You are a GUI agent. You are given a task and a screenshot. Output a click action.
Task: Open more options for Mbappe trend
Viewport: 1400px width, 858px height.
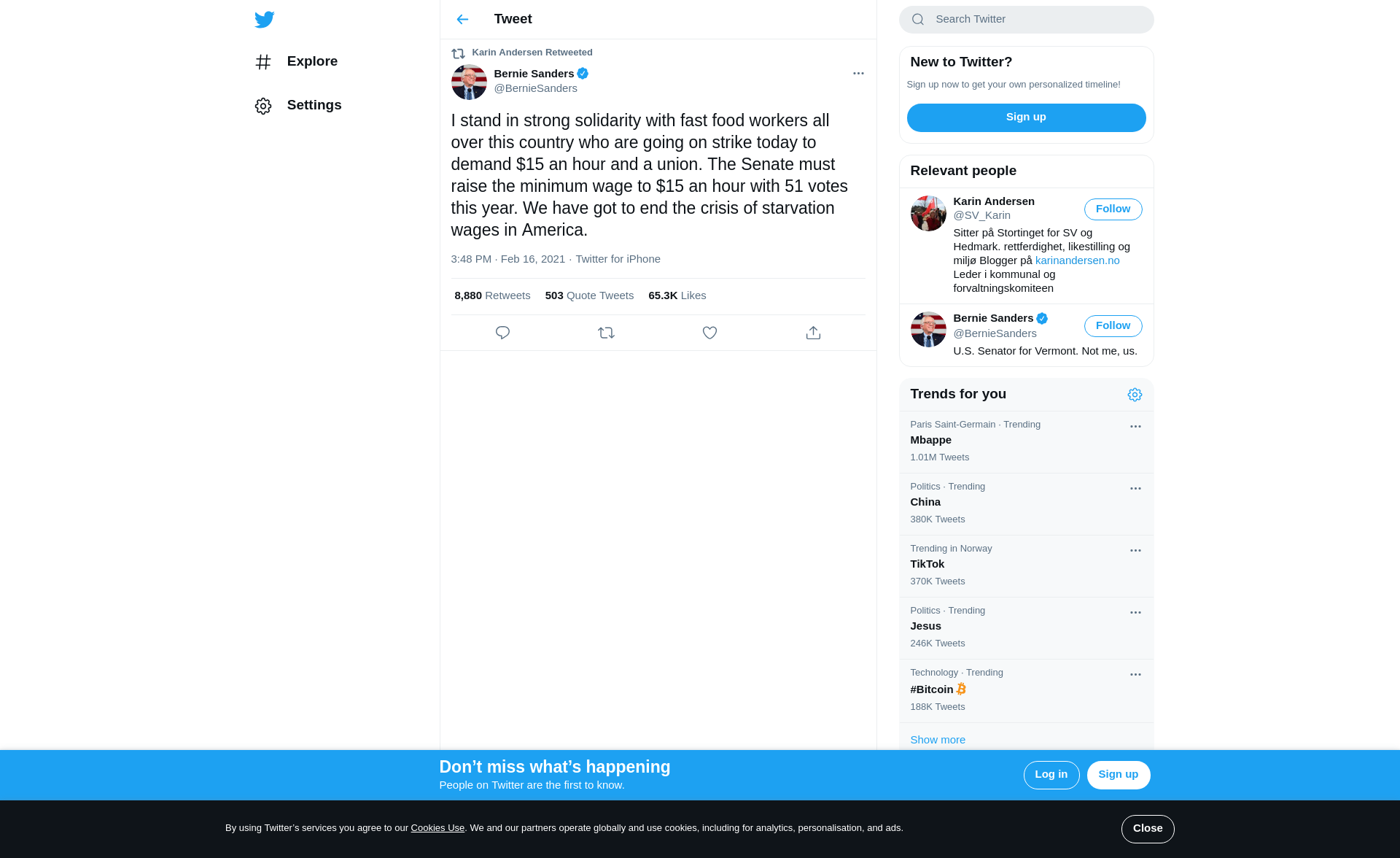[x=1135, y=427]
